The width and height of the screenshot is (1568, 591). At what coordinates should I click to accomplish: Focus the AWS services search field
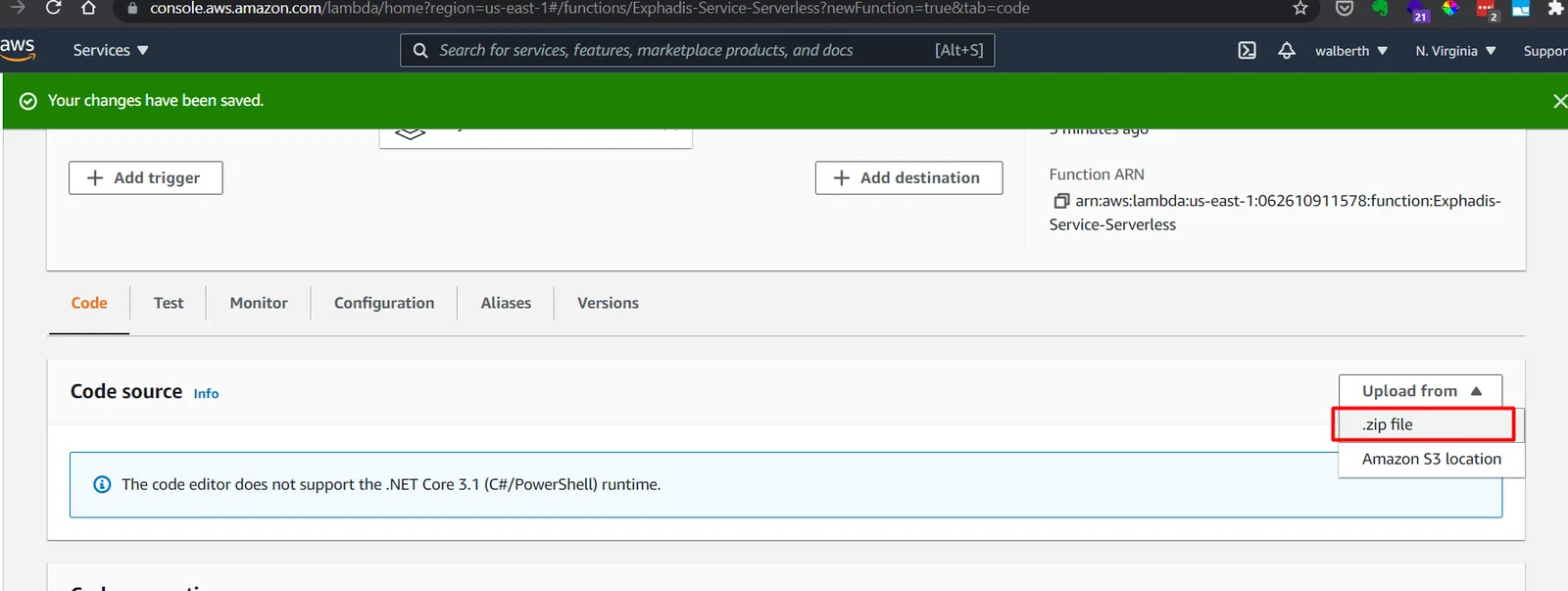[x=697, y=50]
